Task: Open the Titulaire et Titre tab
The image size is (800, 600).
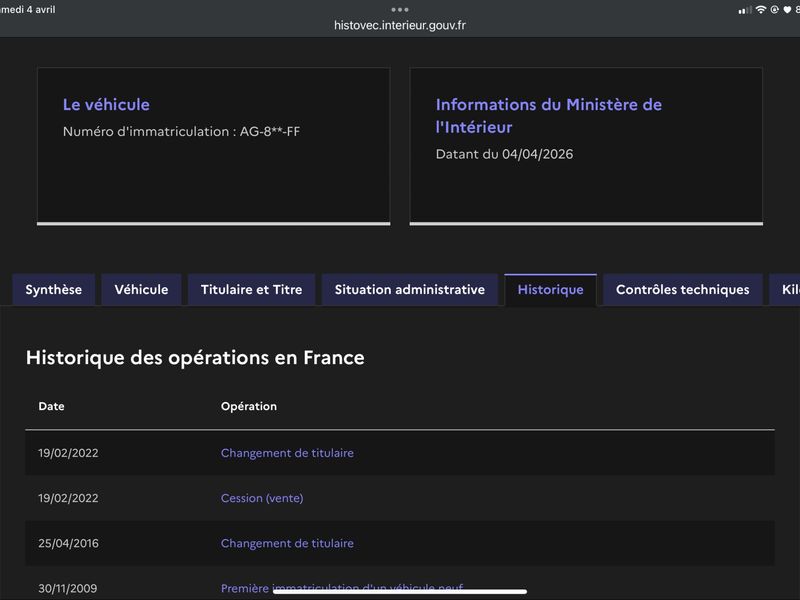Action: point(251,290)
